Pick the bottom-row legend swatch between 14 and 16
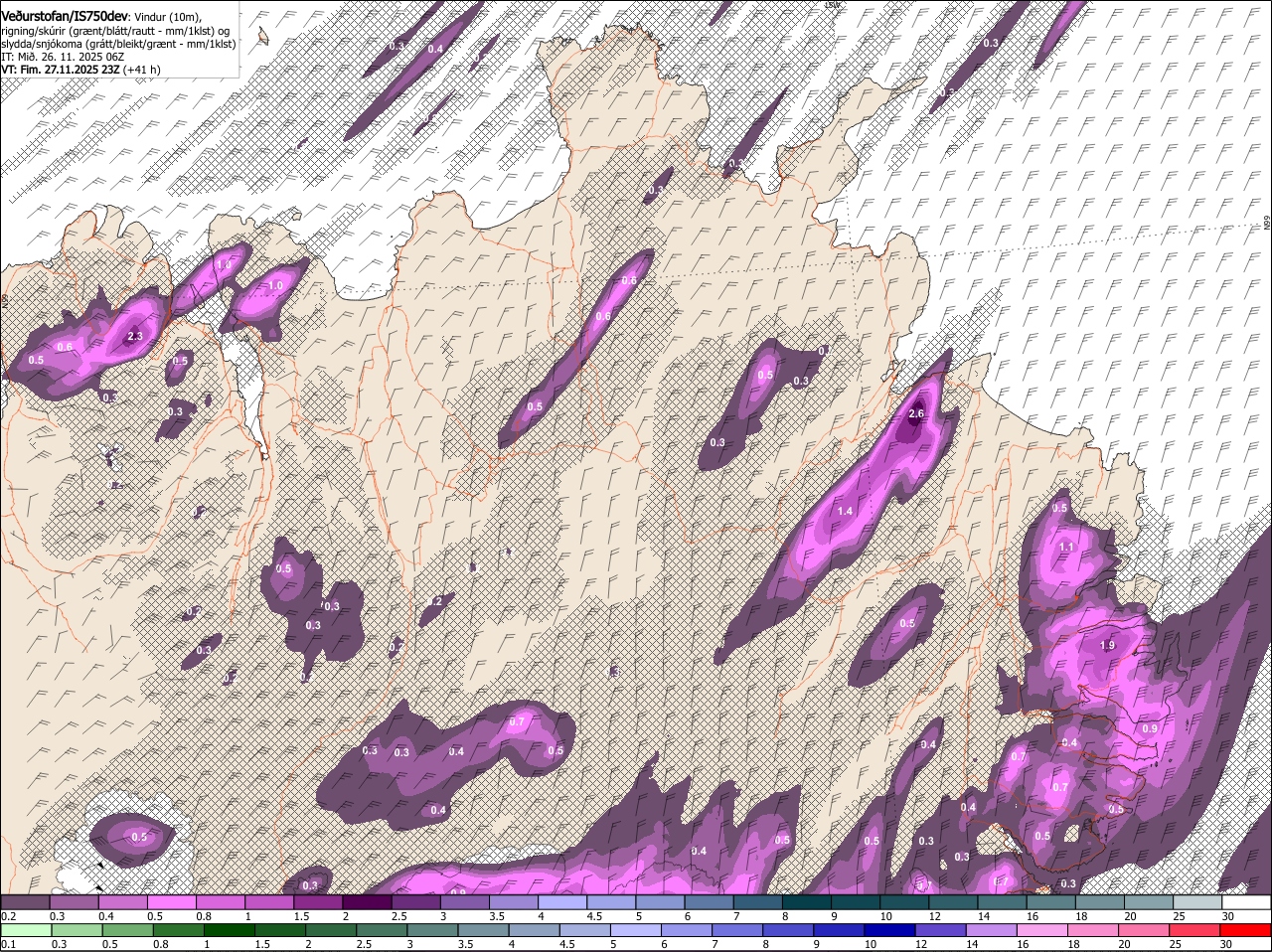Screen dimensions: 1272x952 click(992, 930)
